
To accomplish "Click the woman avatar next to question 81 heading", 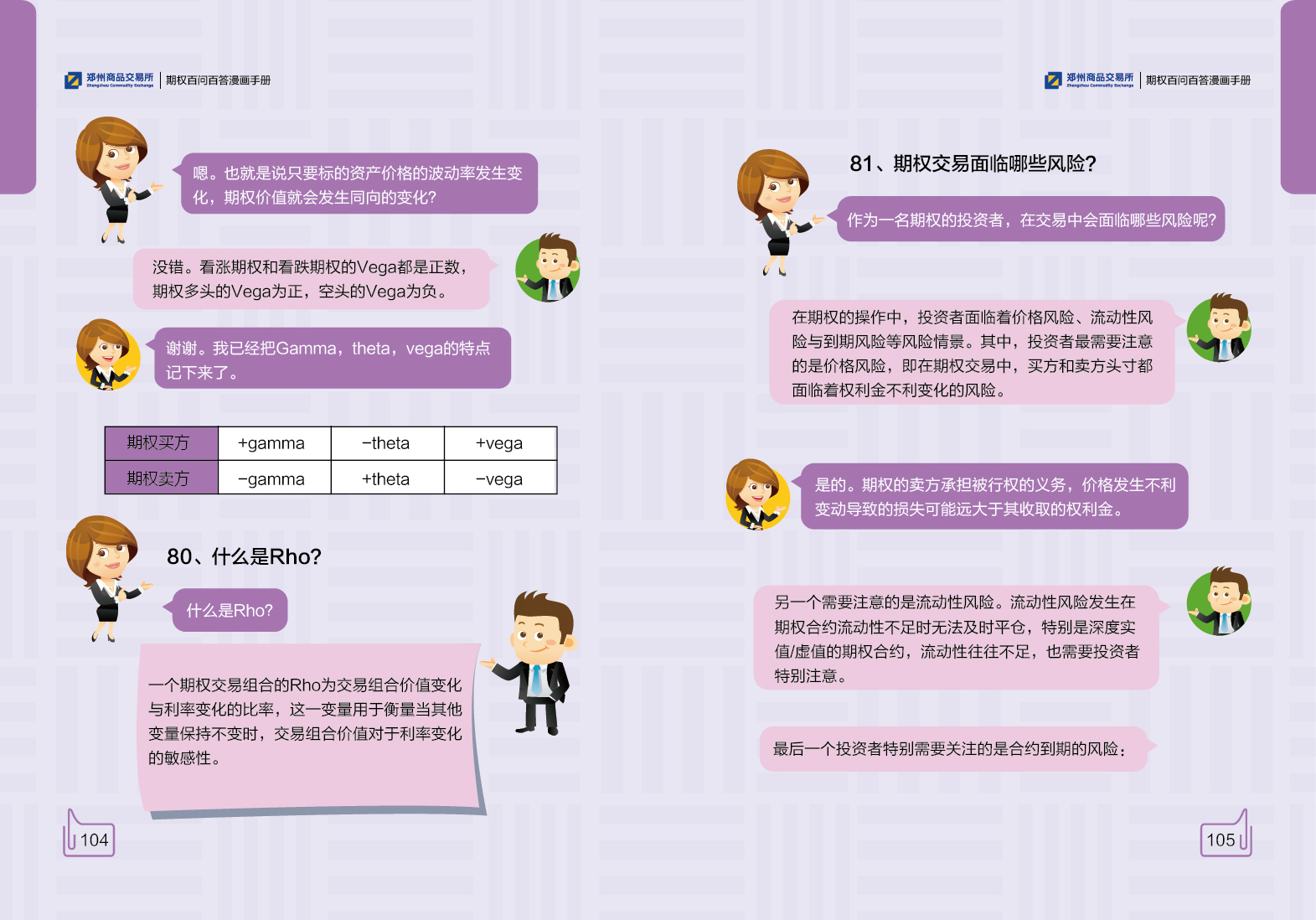I will click(775, 210).
